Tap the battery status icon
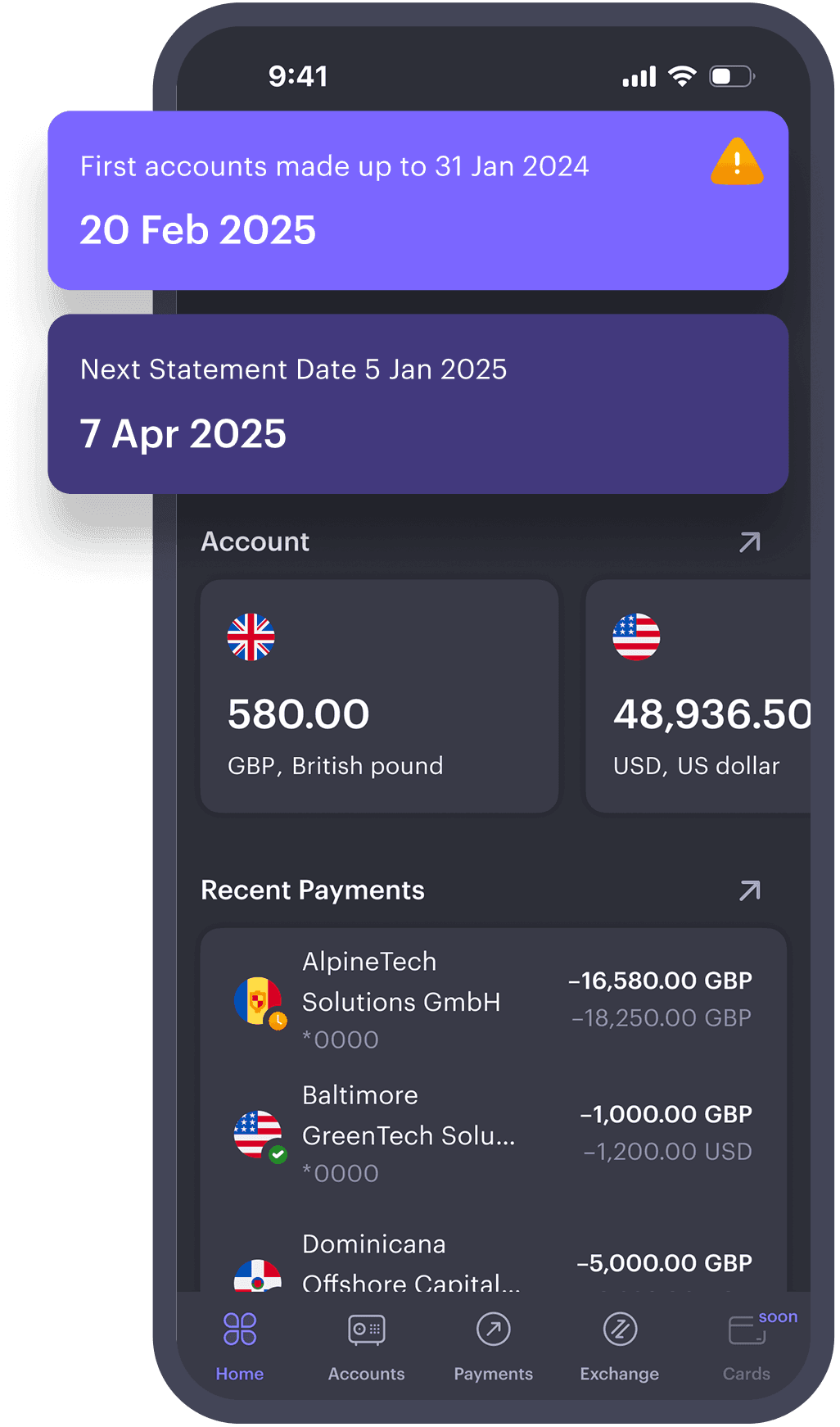 [x=731, y=77]
